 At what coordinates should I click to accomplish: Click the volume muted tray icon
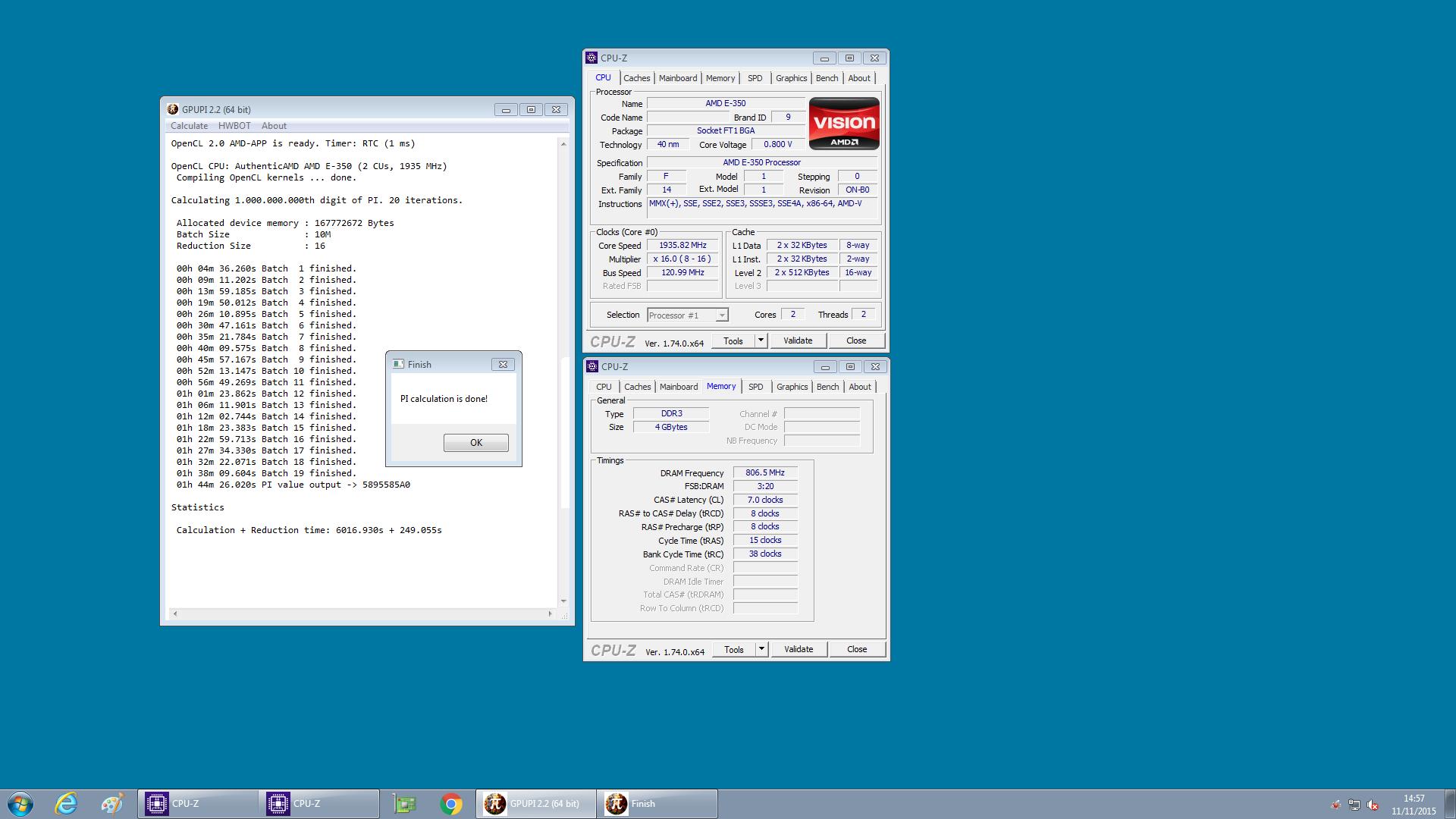[1373, 805]
